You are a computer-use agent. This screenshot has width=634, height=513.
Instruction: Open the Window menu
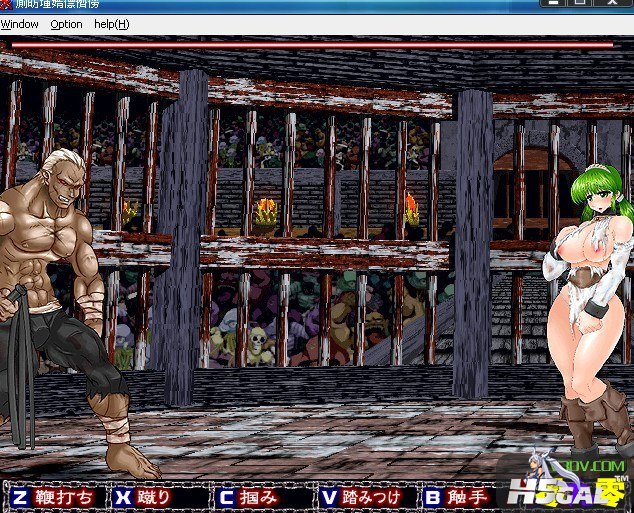pyautogui.click(x=19, y=24)
